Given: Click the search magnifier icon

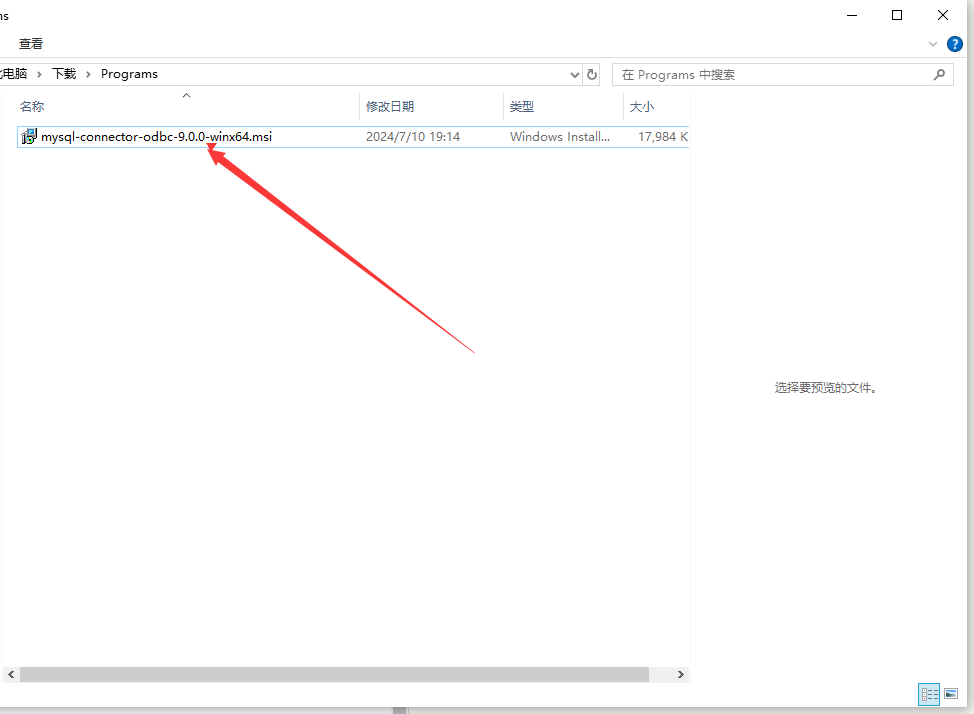Looking at the screenshot, I should point(939,75).
